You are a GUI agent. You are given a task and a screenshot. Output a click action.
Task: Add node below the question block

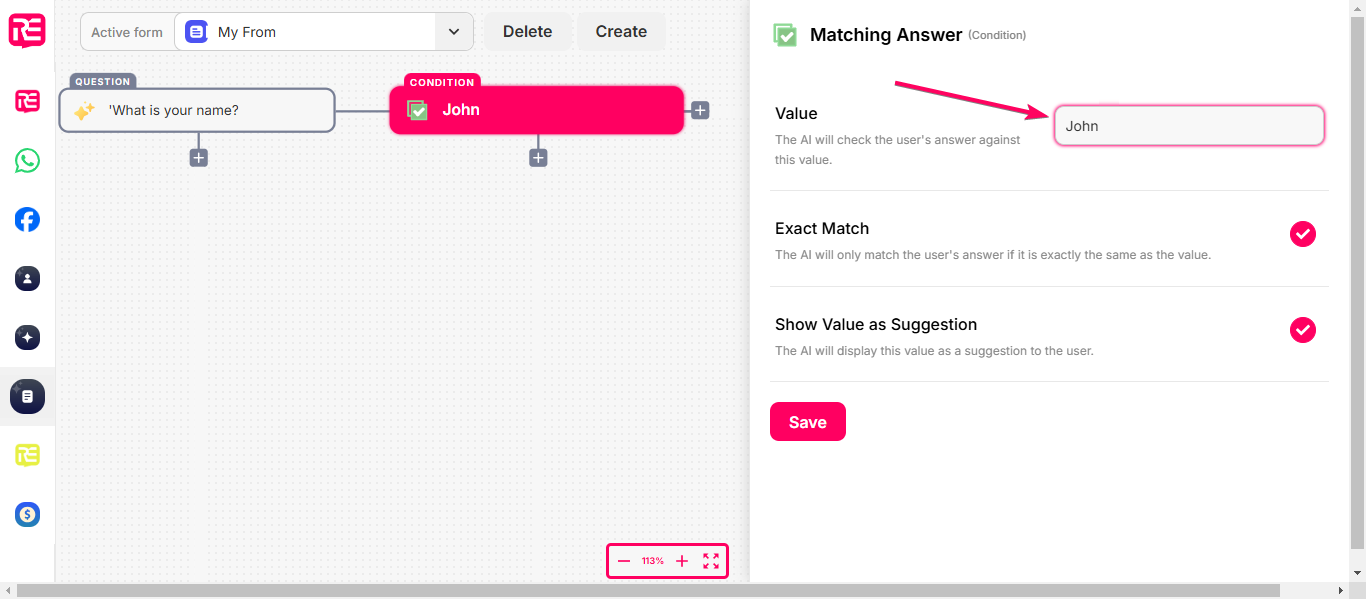(199, 157)
